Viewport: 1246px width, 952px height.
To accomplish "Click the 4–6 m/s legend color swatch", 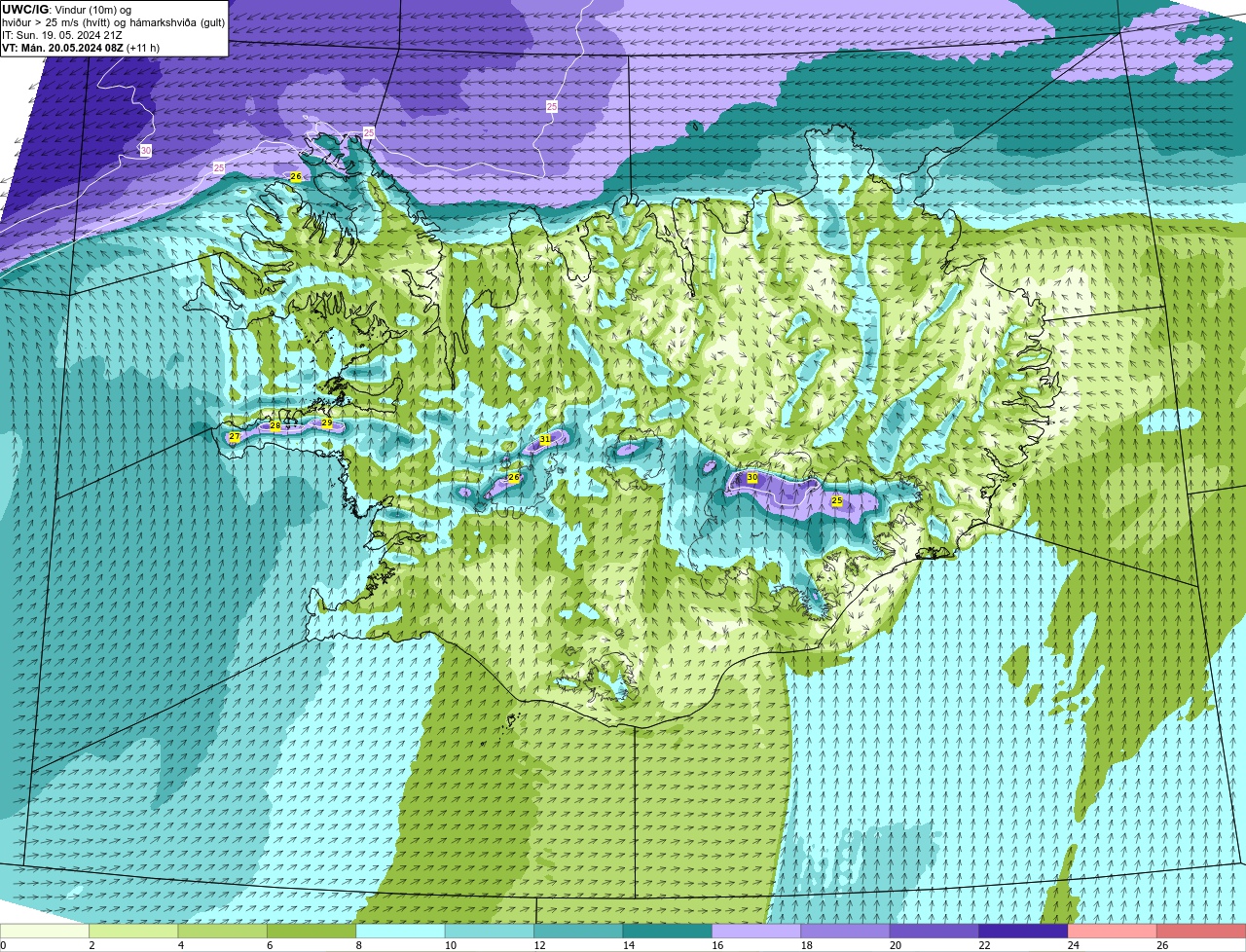I will tap(223, 932).
